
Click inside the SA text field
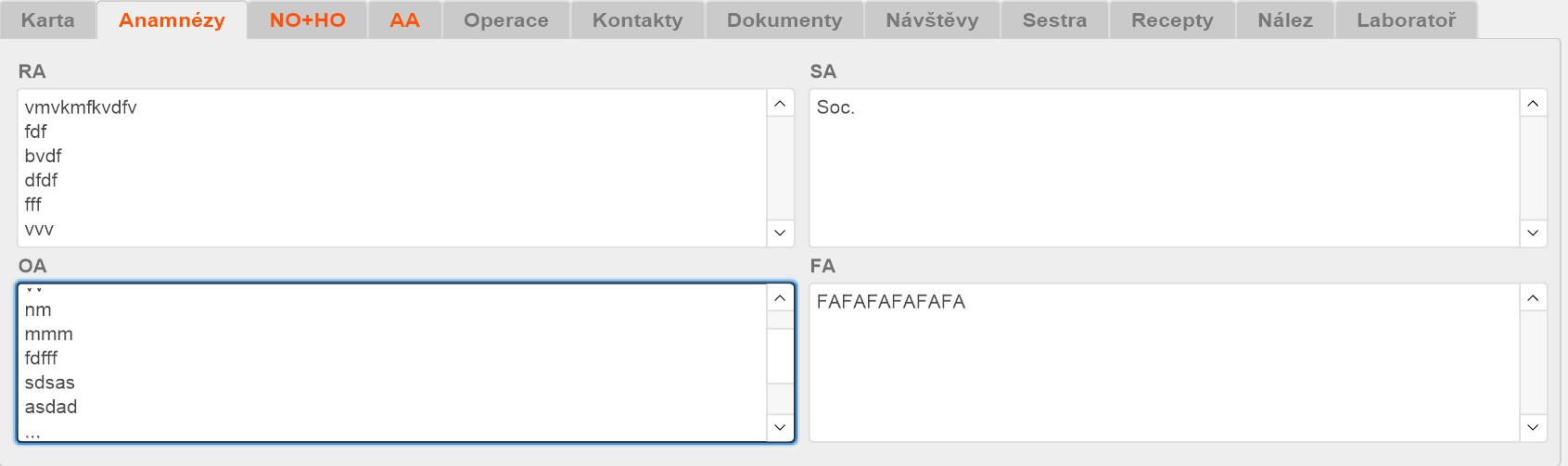click(1164, 168)
